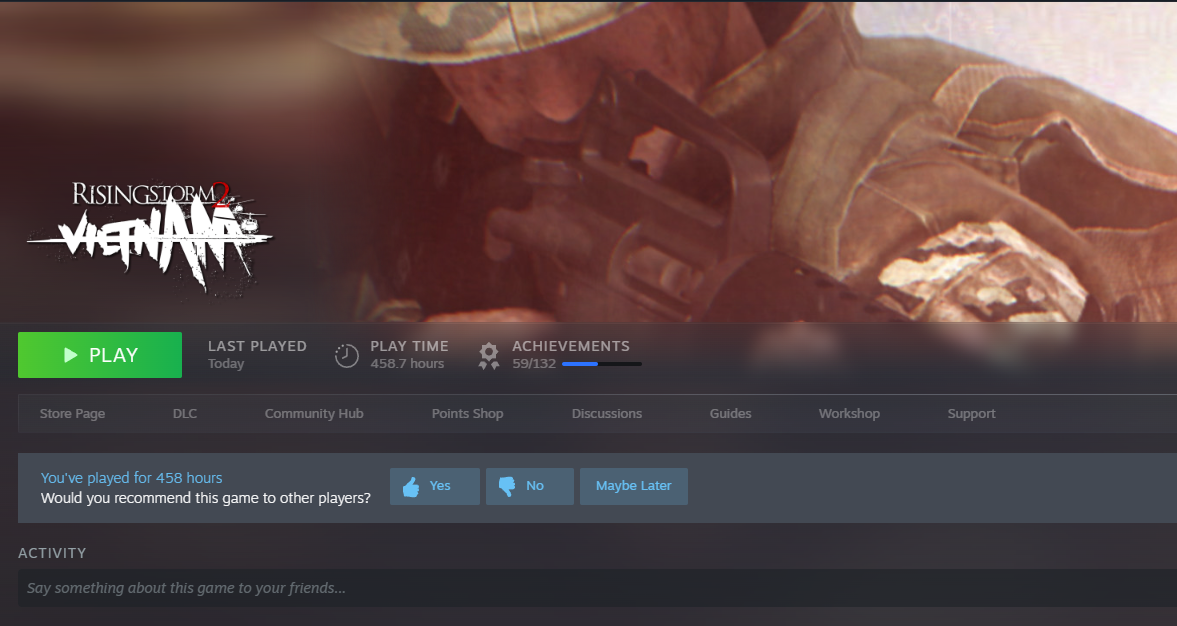Click the 'You've played for 458 hours' link

point(131,478)
